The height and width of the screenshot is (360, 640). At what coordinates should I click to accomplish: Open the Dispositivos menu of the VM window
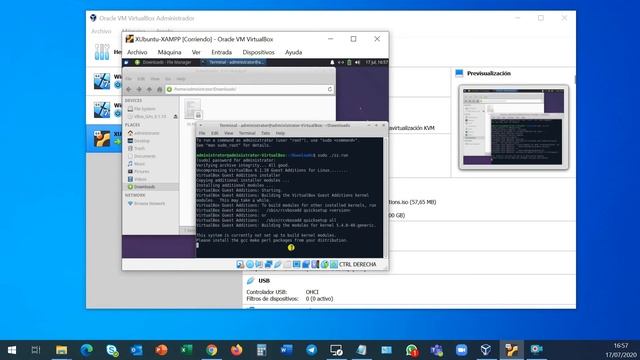pyautogui.click(x=258, y=52)
